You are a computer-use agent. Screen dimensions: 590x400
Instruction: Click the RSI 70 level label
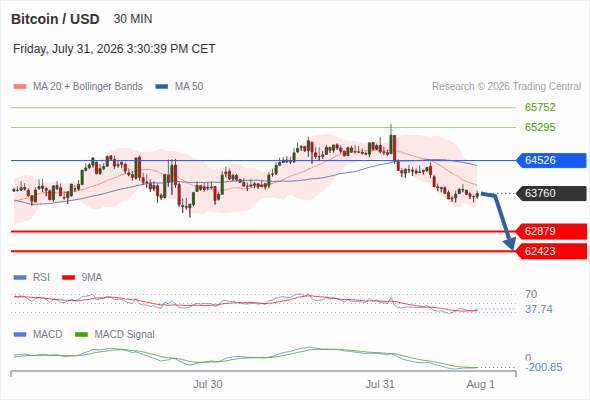531,294
